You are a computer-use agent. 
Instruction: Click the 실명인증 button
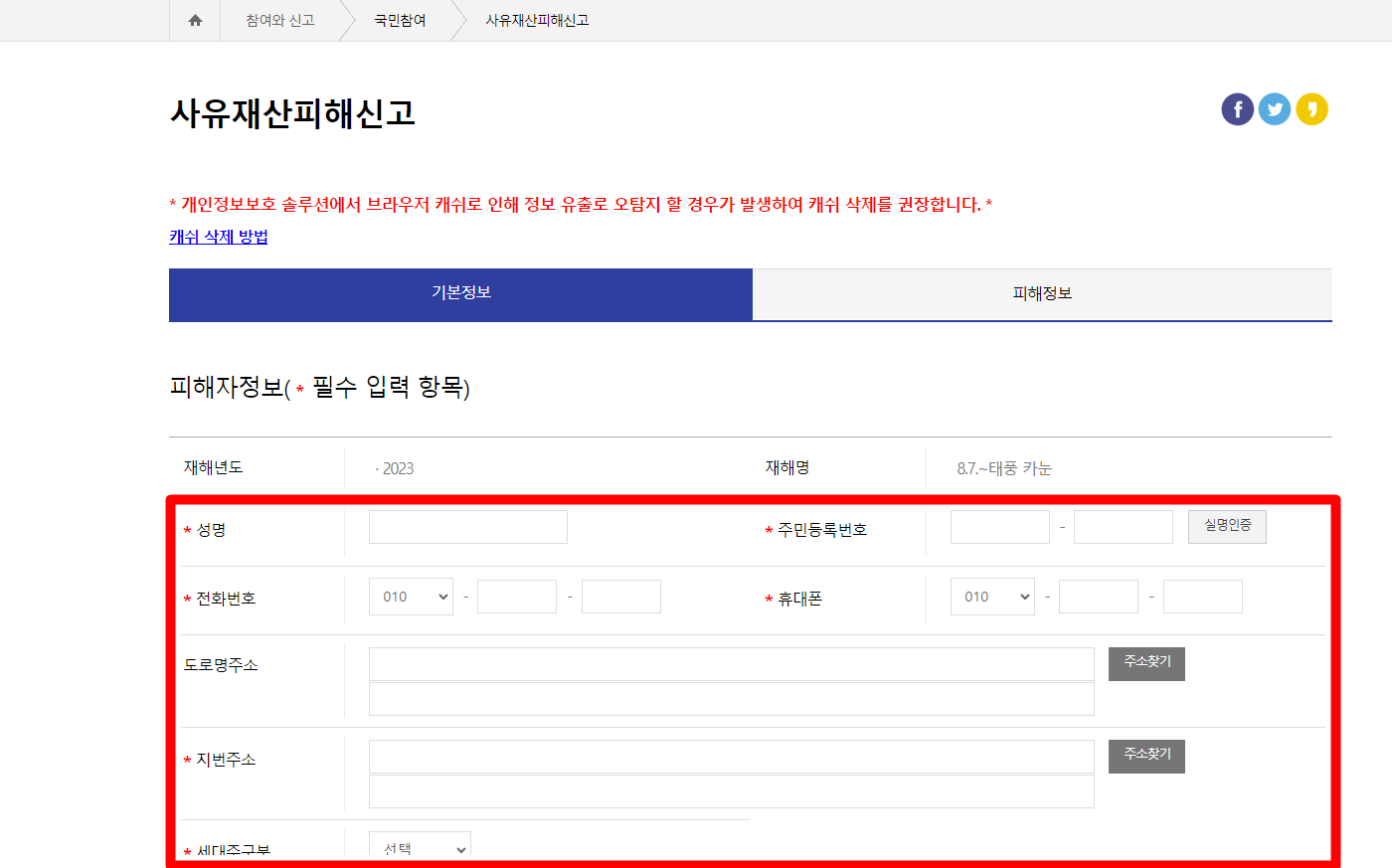1227,526
